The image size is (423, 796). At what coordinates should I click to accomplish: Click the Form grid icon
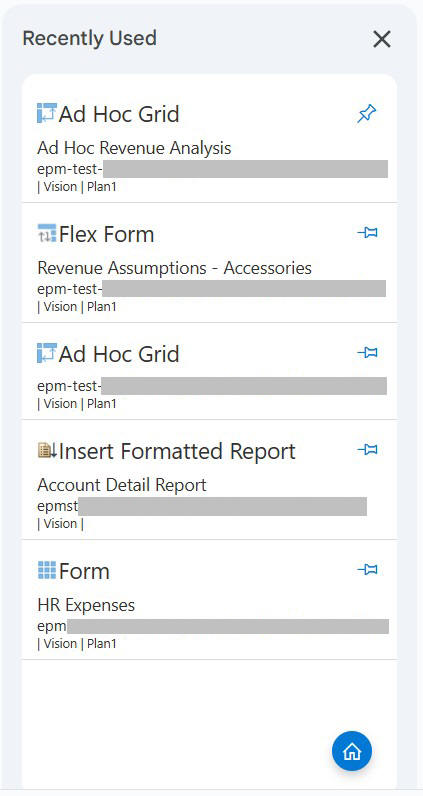47,570
